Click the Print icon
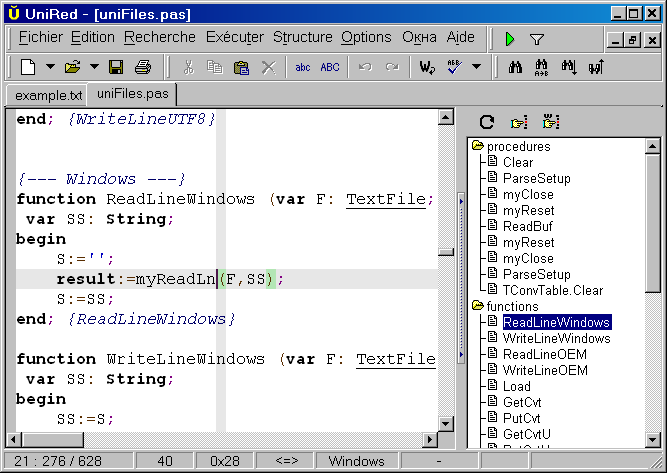Viewport: 667px width, 473px height. click(x=142, y=68)
